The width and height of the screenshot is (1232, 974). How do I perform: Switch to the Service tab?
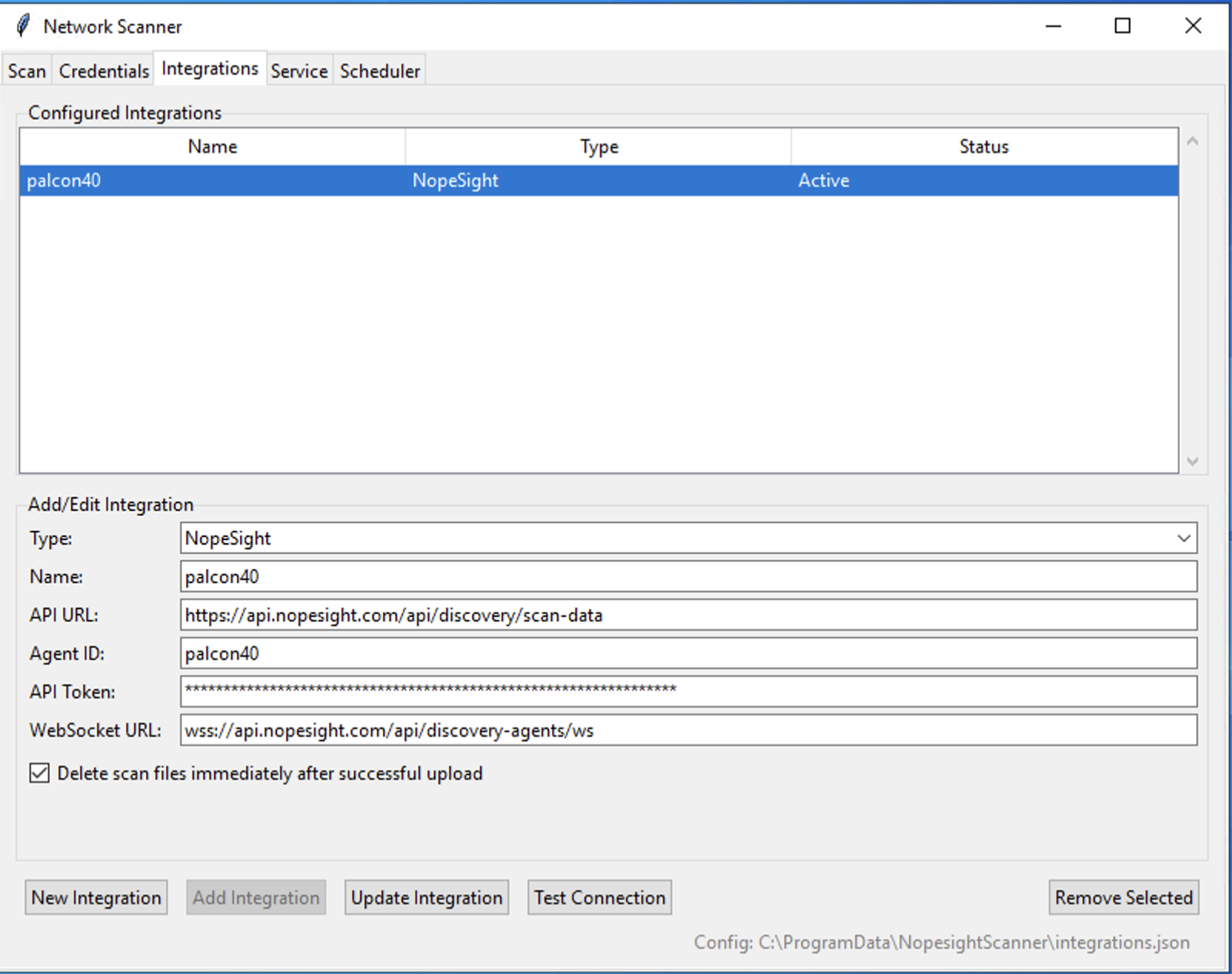pos(299,71)
